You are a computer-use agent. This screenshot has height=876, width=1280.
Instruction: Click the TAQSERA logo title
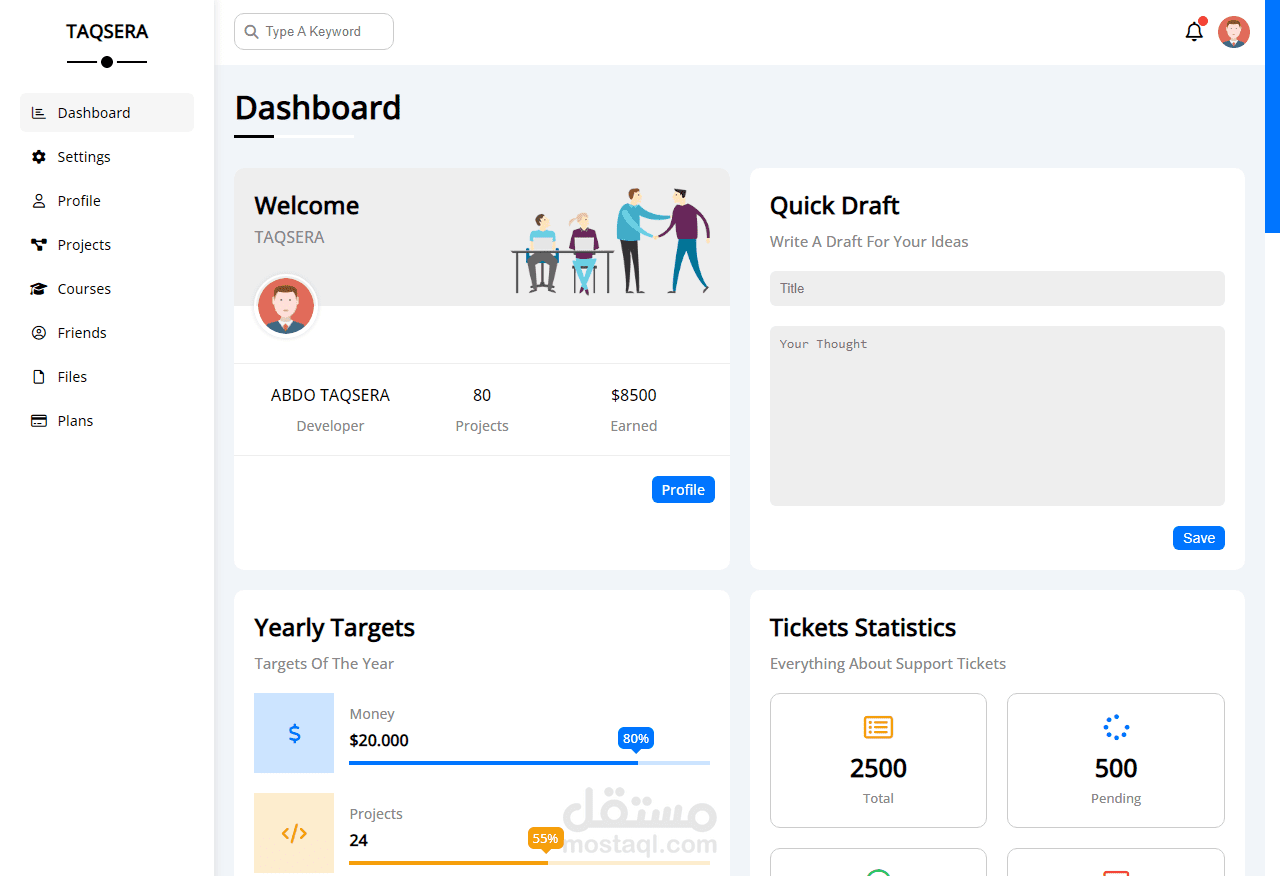point(107,32)
